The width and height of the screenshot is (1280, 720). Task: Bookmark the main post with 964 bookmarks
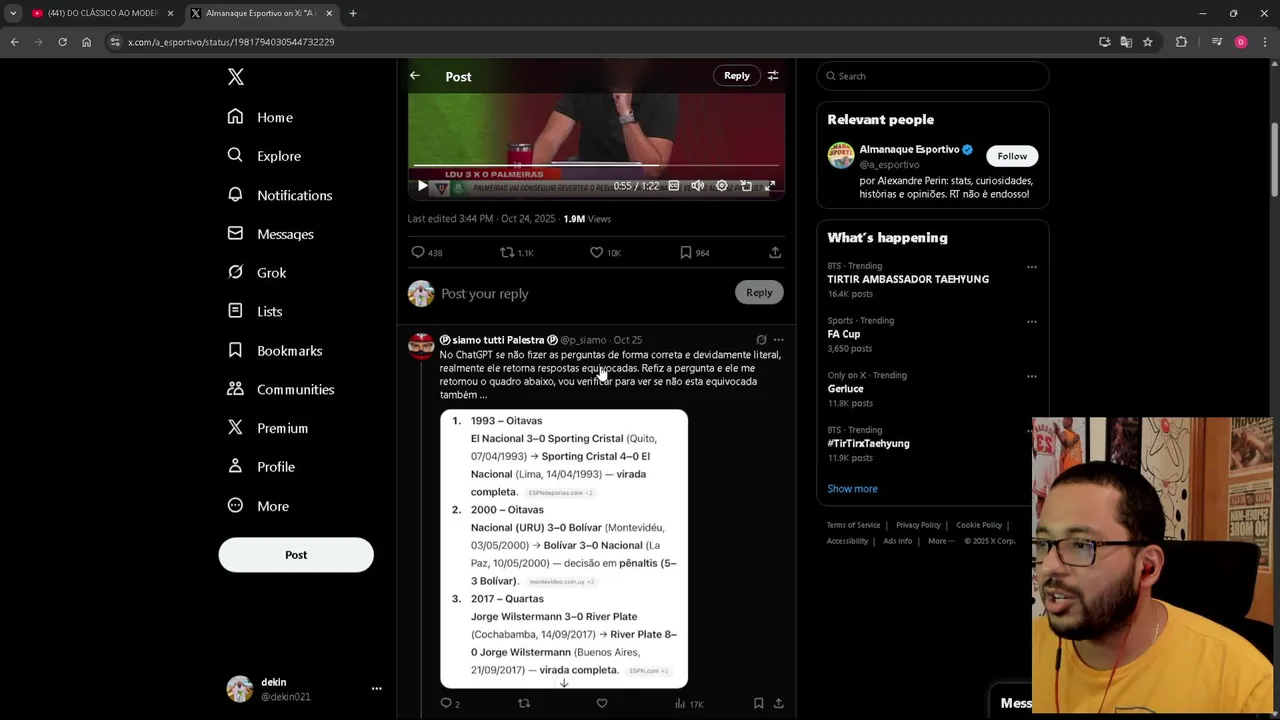point(694,253)
